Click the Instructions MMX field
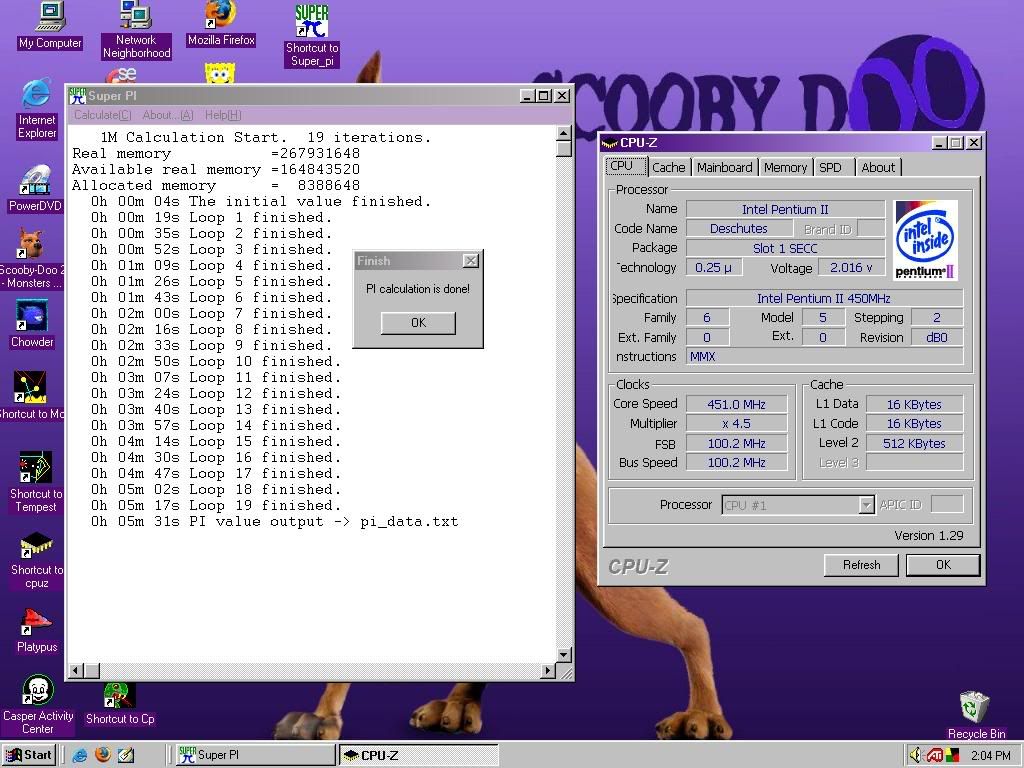This screenshot has height=768, width=1024. (824, 357)
